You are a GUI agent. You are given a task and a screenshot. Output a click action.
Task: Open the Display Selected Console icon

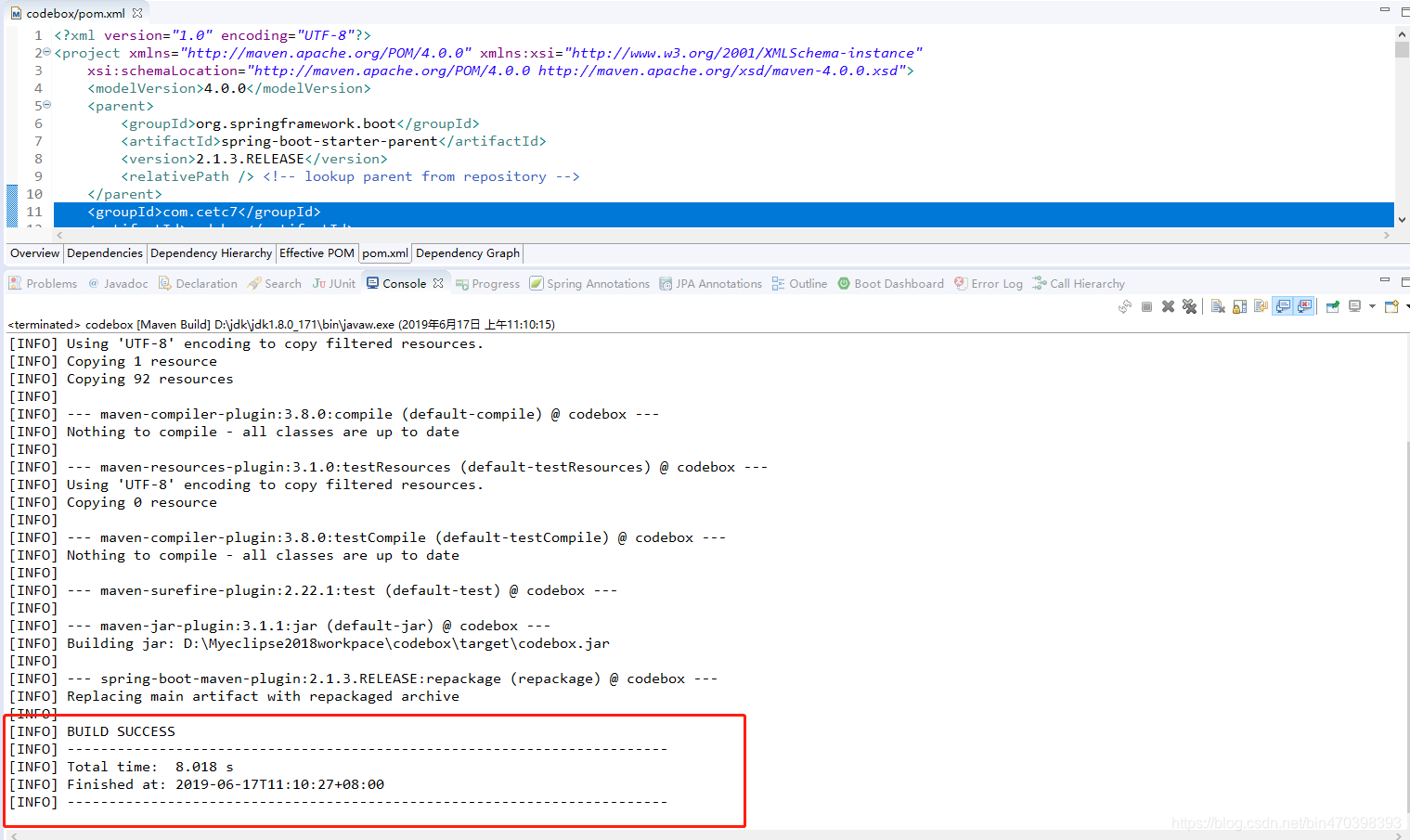[1353, 305]
